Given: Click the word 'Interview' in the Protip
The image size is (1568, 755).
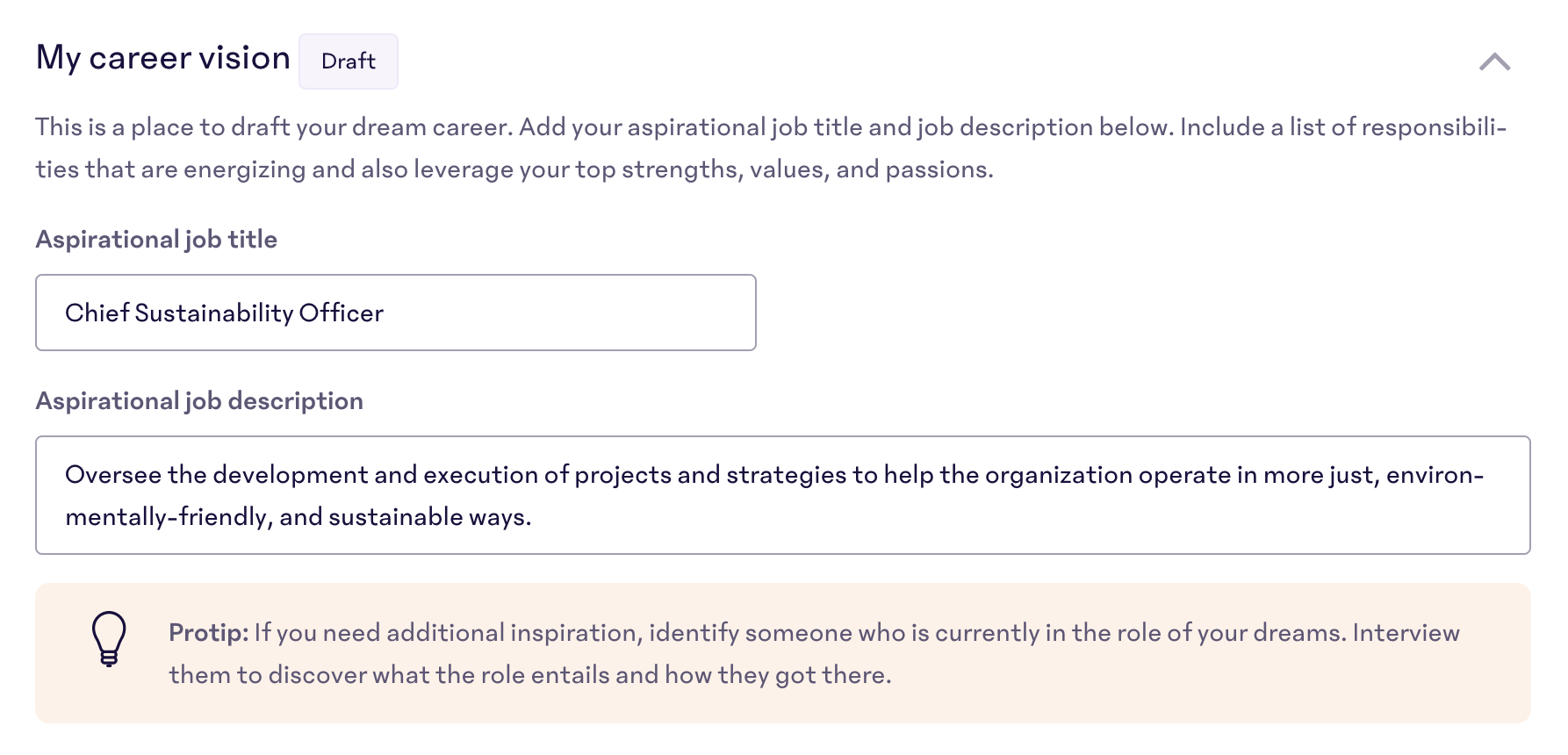Looking at the screenshot, I should 1406,633.
